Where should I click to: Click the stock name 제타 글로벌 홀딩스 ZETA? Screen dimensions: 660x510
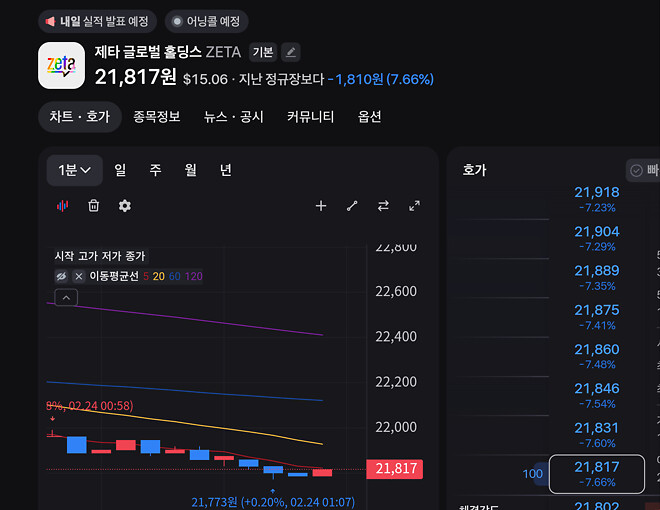[x=168, y=52]
